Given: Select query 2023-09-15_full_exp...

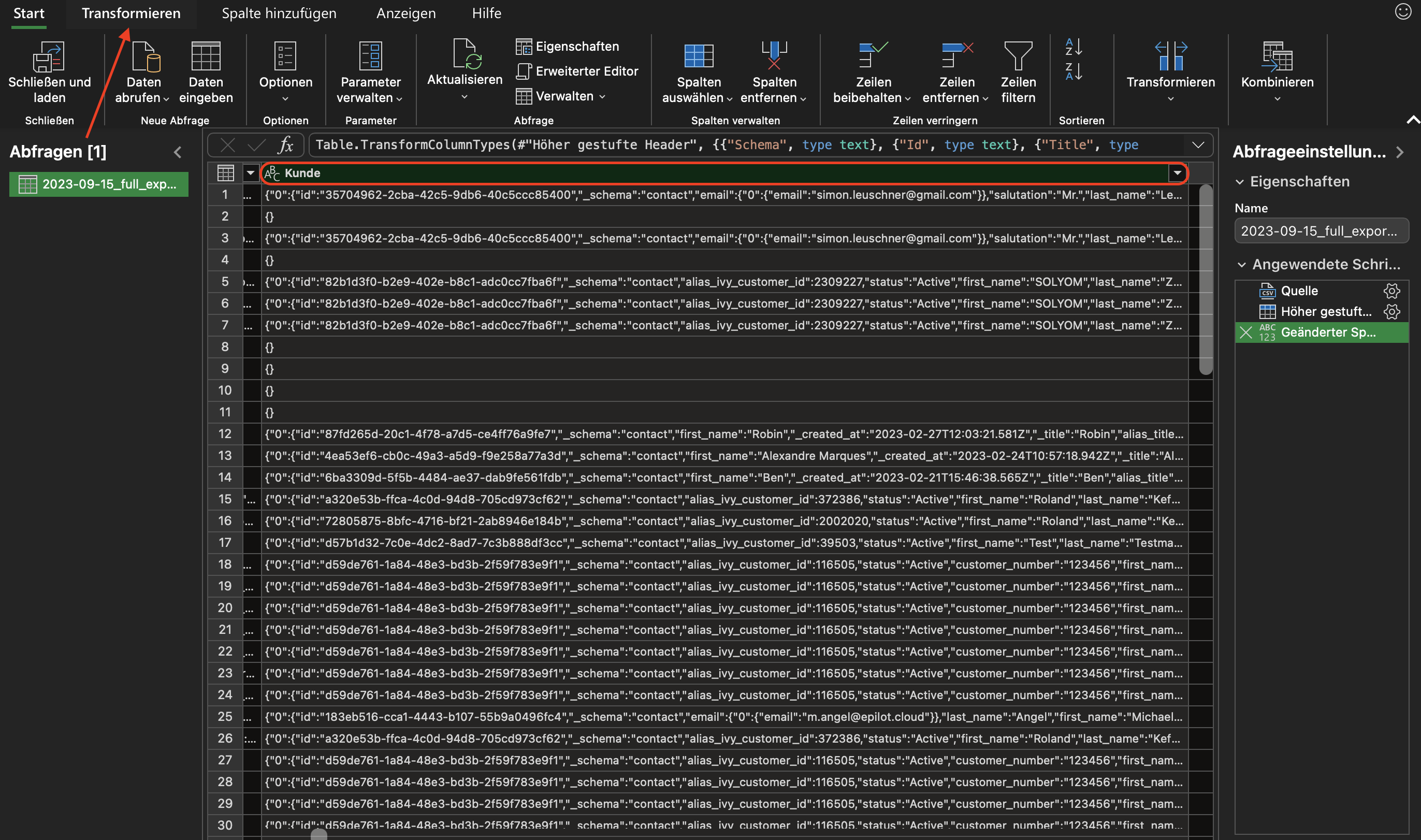Looking at the screenshot, I should [98, 184].
